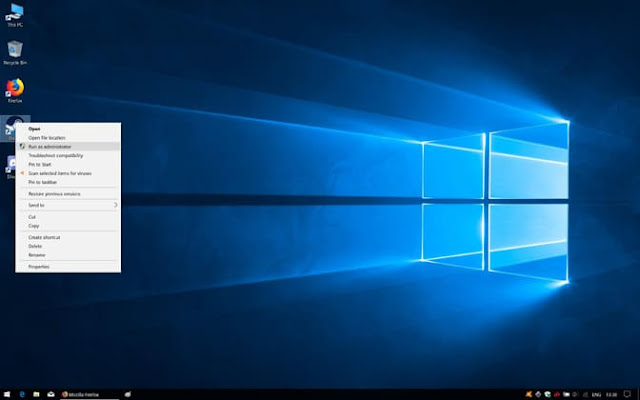The image size is (640, 400).
Task: Expand the Send to submenu
Action: click(68, 205)
